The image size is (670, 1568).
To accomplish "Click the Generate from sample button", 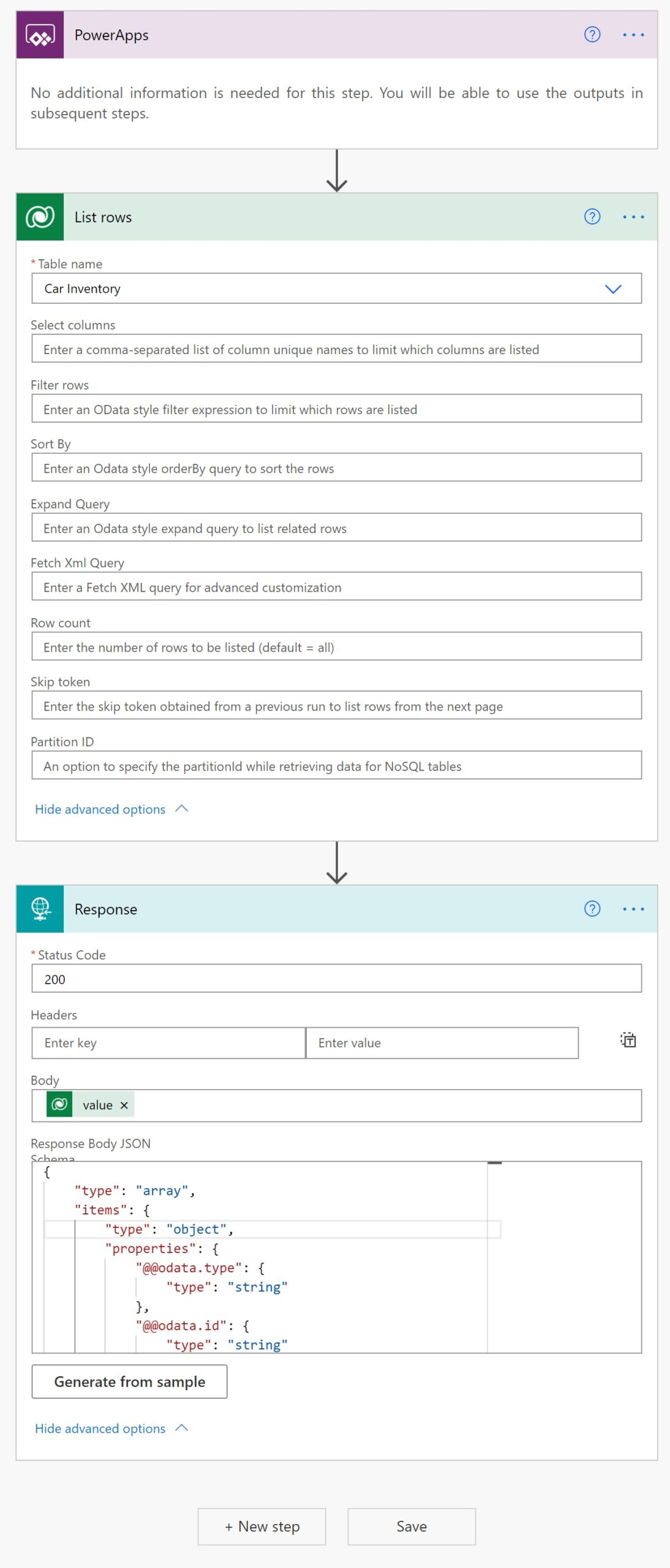I will point(129,1382).
